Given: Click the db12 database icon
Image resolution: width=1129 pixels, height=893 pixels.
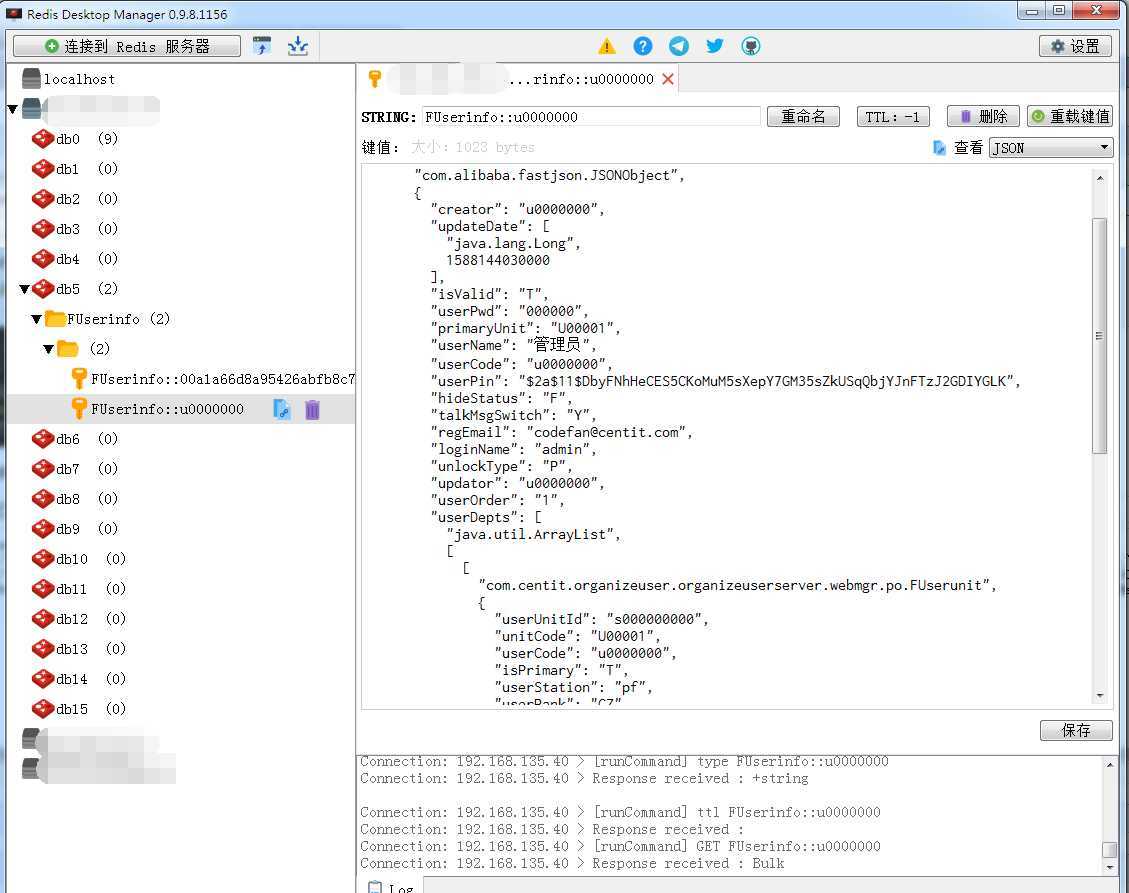Looking at the screenshot, I should tap(42, 619).
